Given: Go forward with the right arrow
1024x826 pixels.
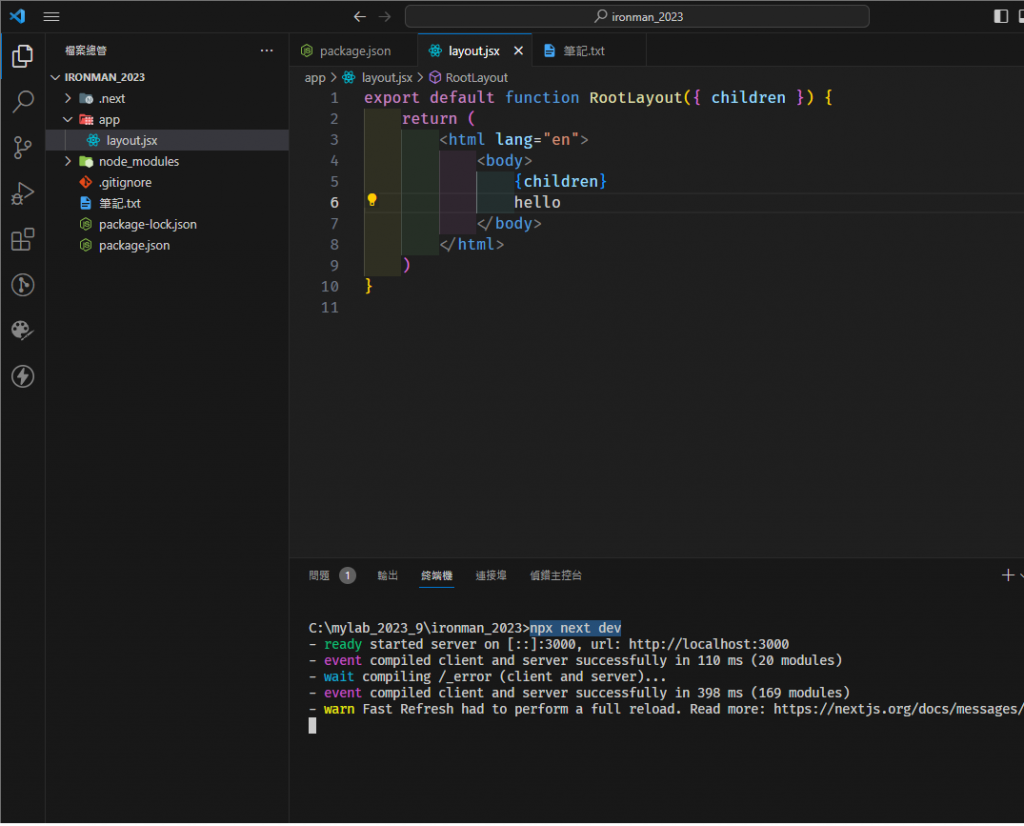Looking at the screenshot, I should (385, 17).
